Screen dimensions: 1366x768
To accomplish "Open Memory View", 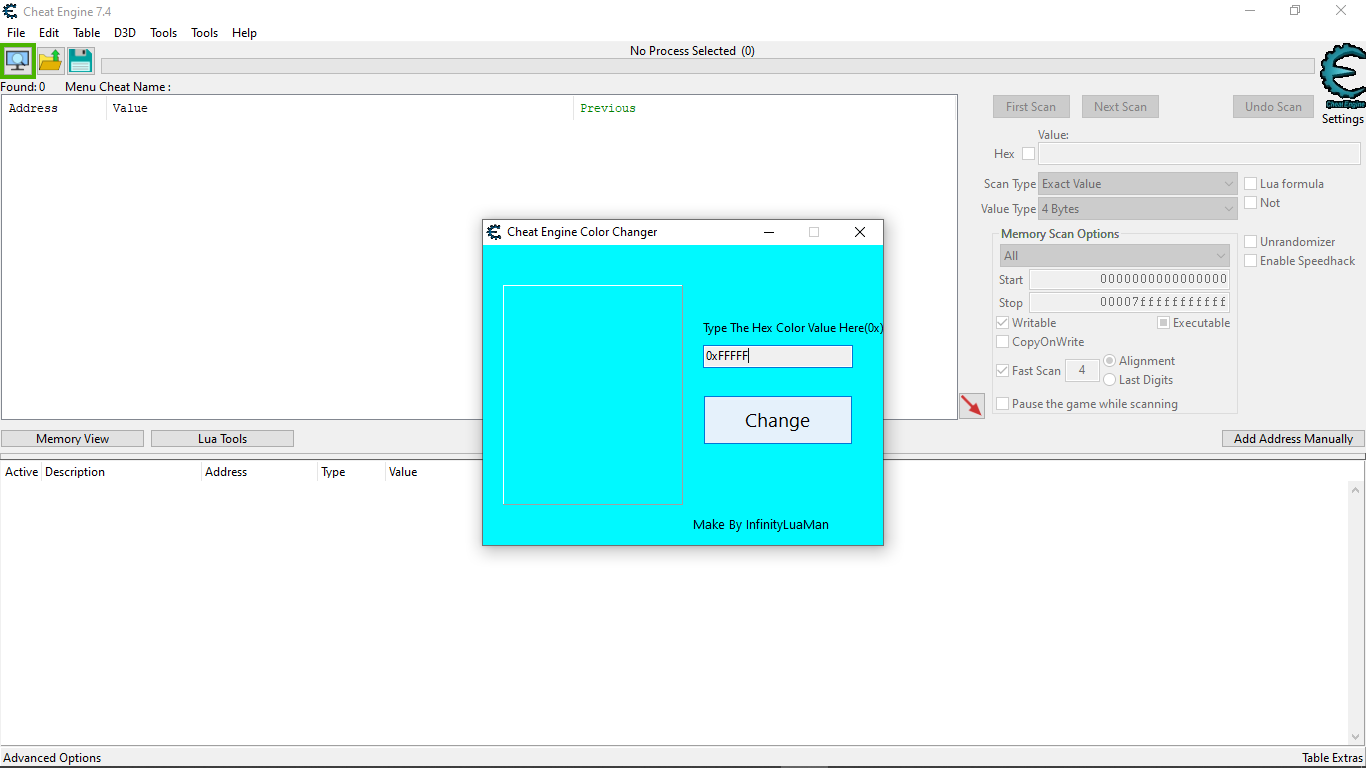I will point(73,439).
